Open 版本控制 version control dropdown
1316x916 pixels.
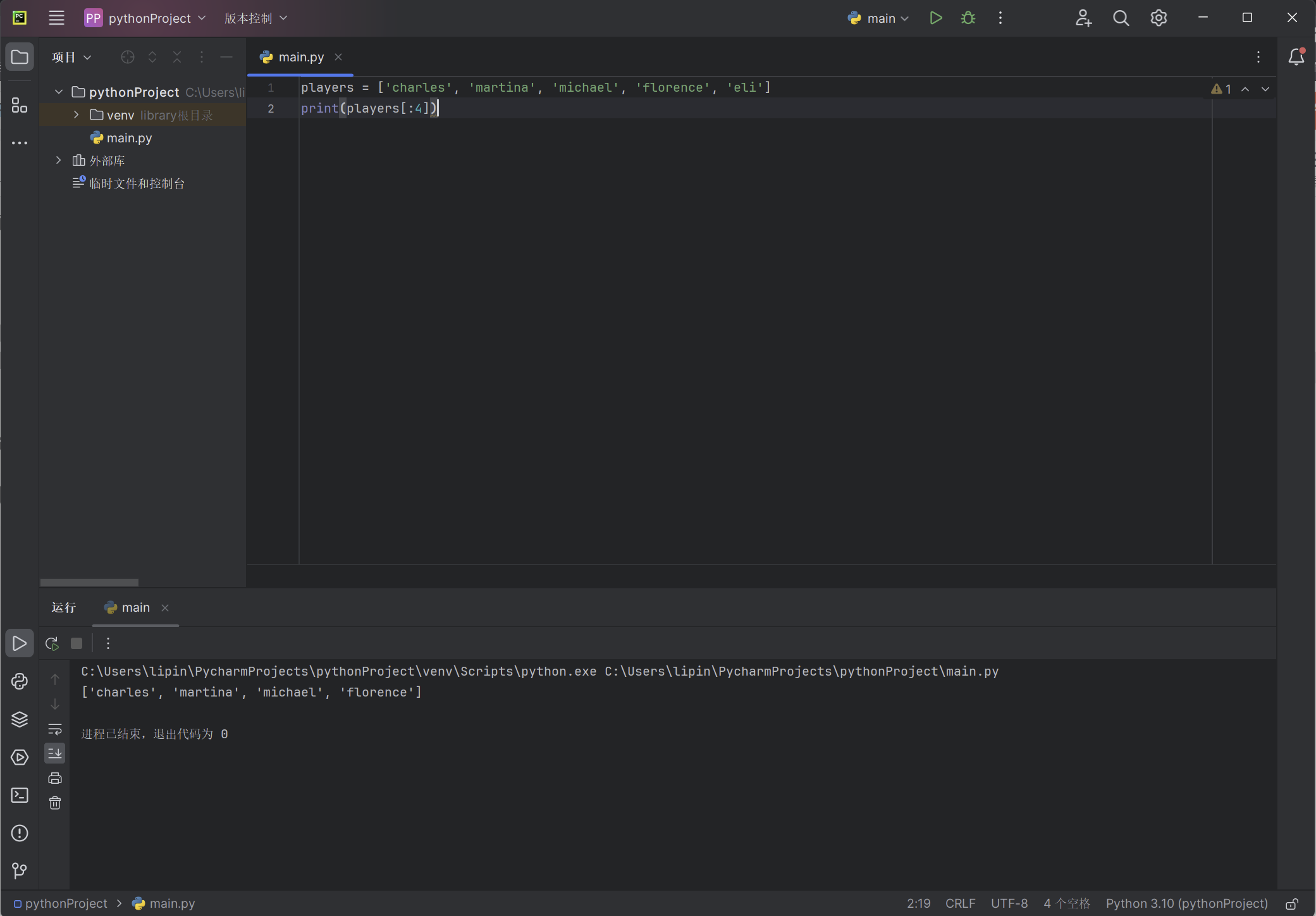pos(256,18)
